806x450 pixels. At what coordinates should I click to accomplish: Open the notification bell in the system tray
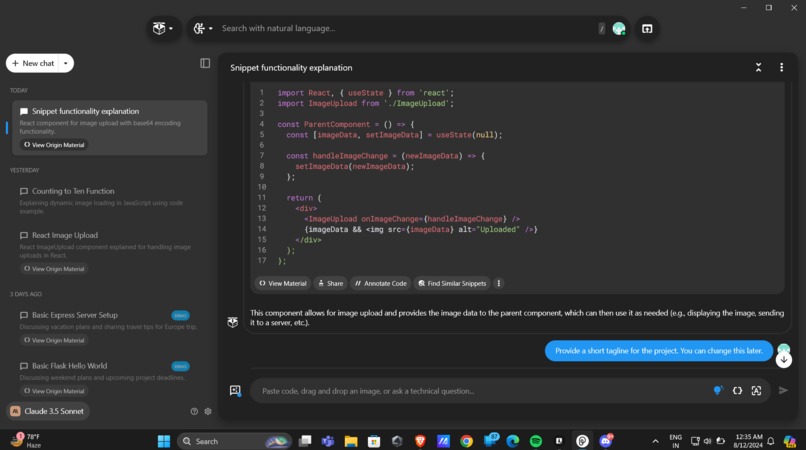(771, 441)
